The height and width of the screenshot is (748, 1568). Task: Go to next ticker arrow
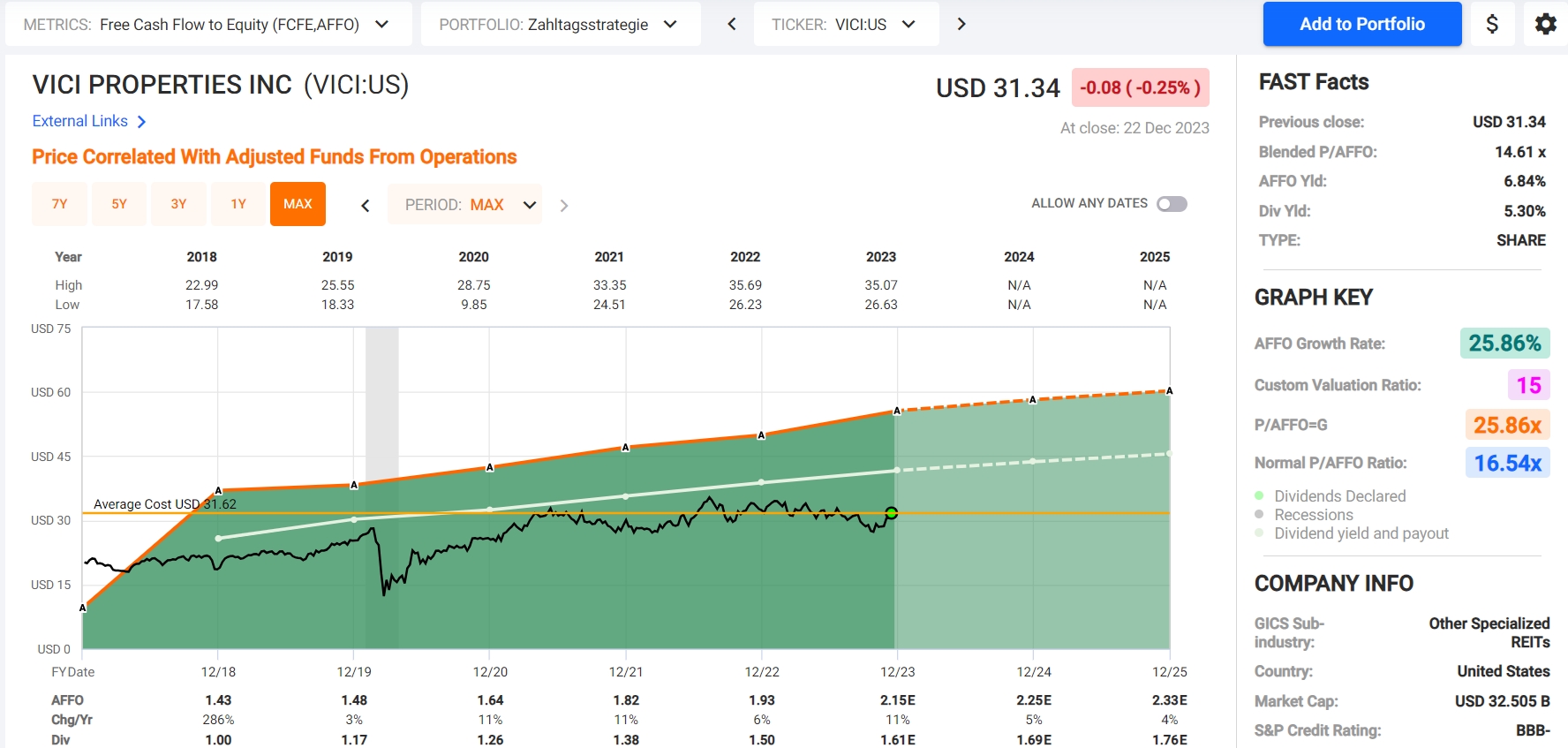coord(961,24)
